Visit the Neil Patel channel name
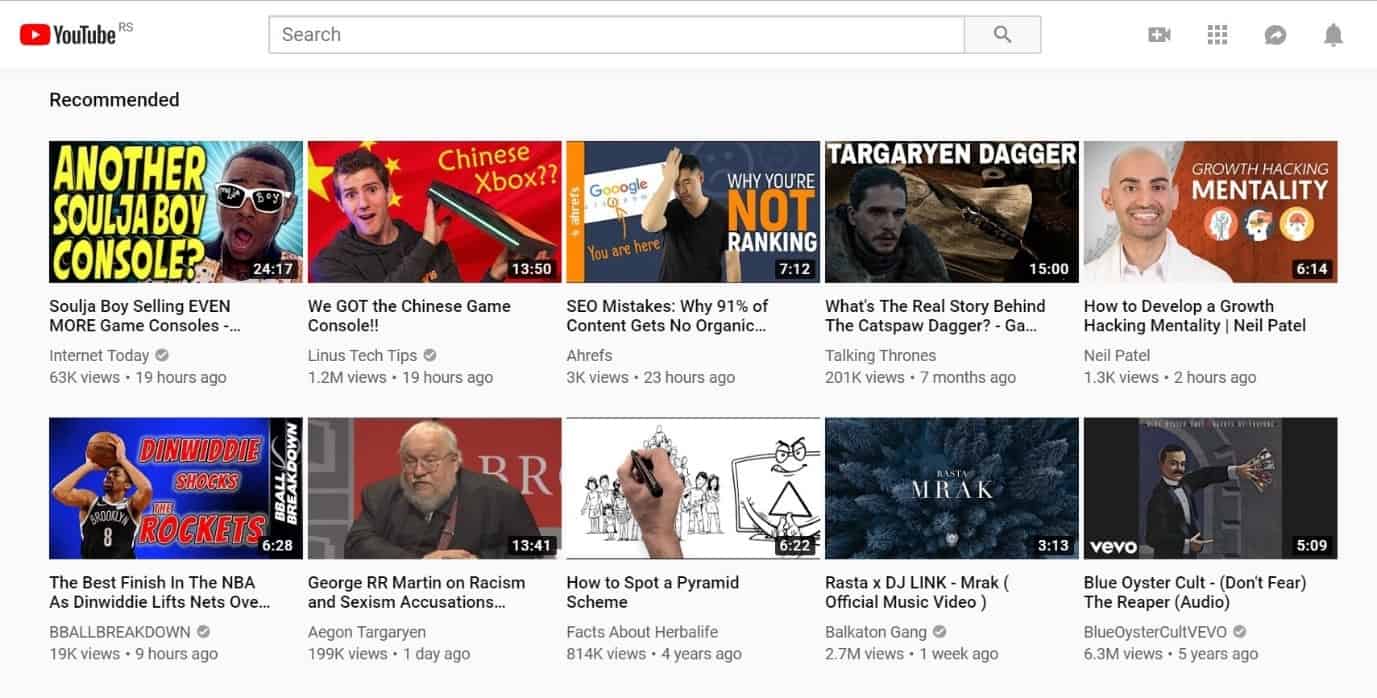 [1117, 355]
